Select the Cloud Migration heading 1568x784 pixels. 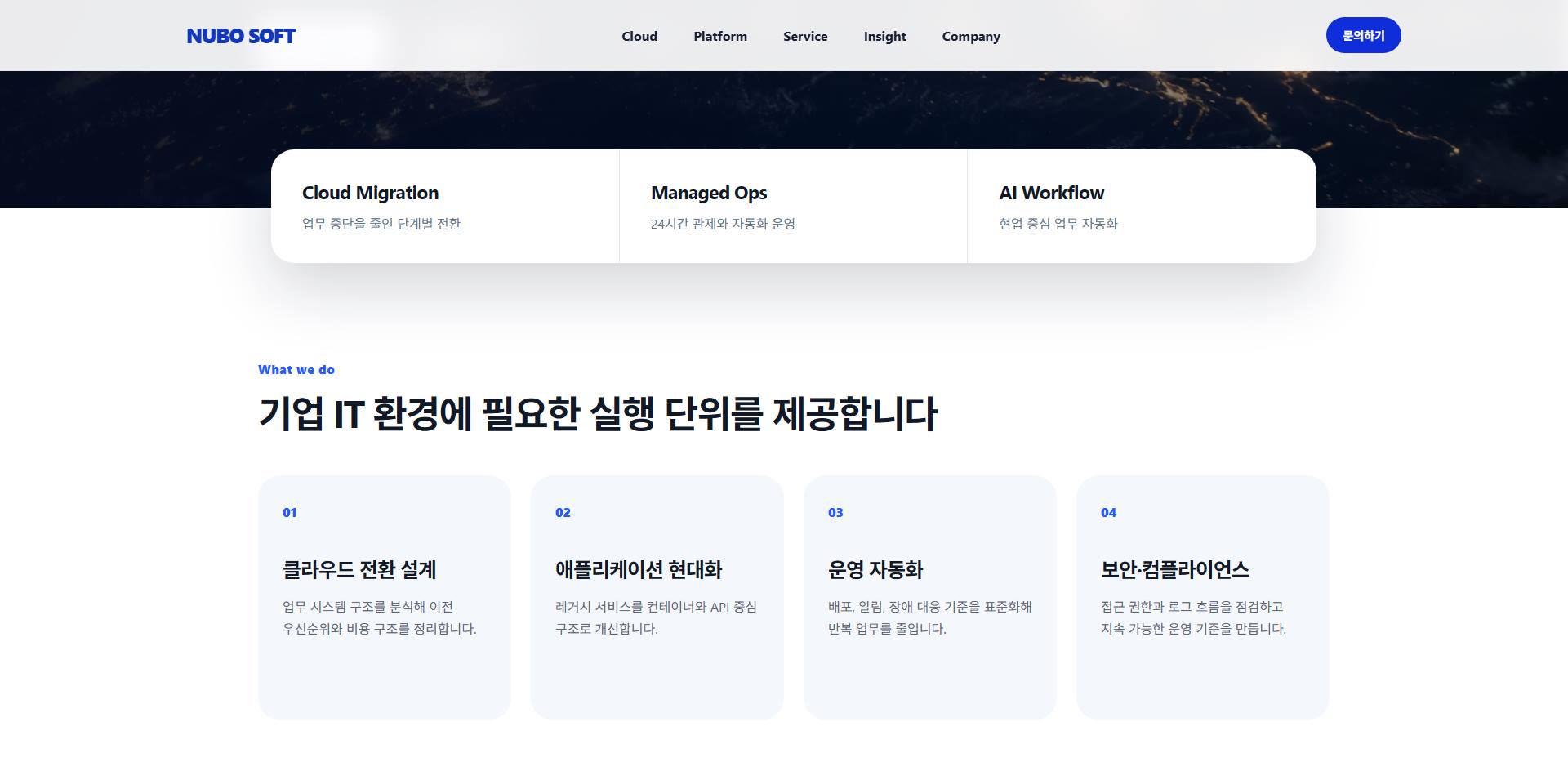click(x=370, y=193)
